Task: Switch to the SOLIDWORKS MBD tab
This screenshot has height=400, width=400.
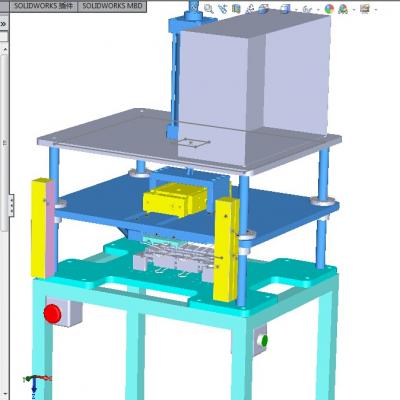Action: coord(112,6)
